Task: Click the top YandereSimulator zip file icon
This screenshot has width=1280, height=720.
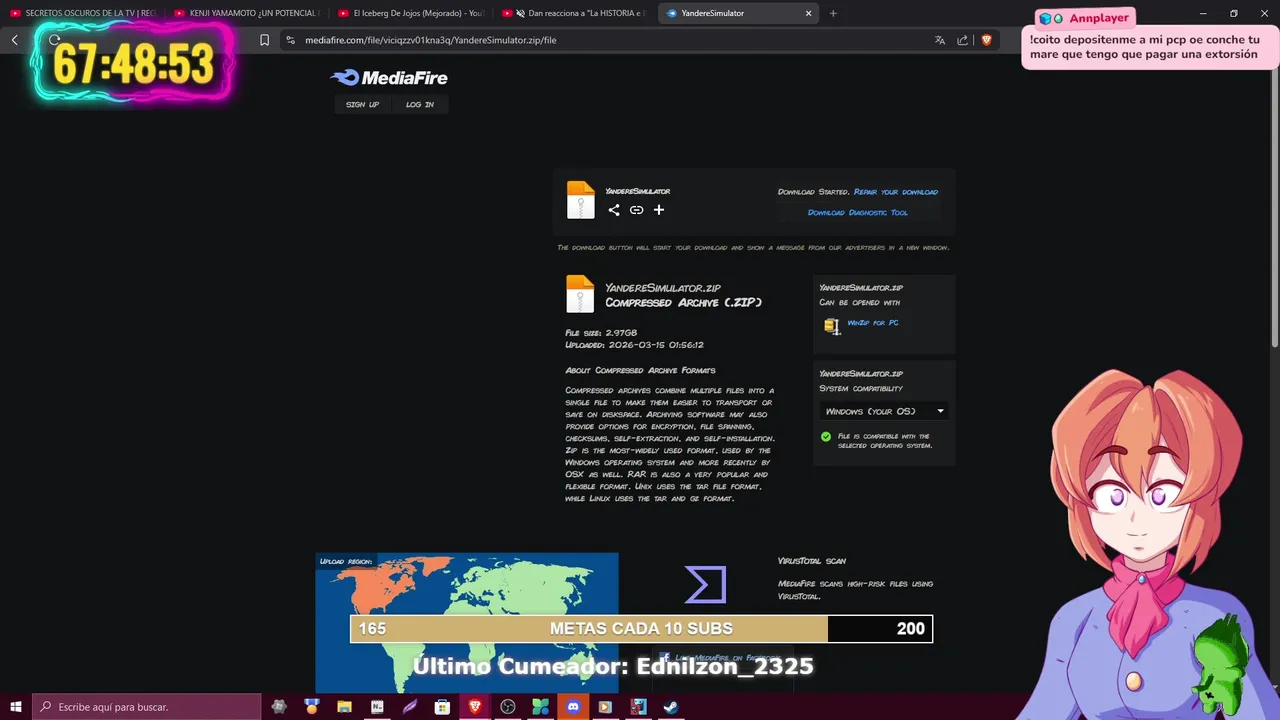Action: coord(580,200)
